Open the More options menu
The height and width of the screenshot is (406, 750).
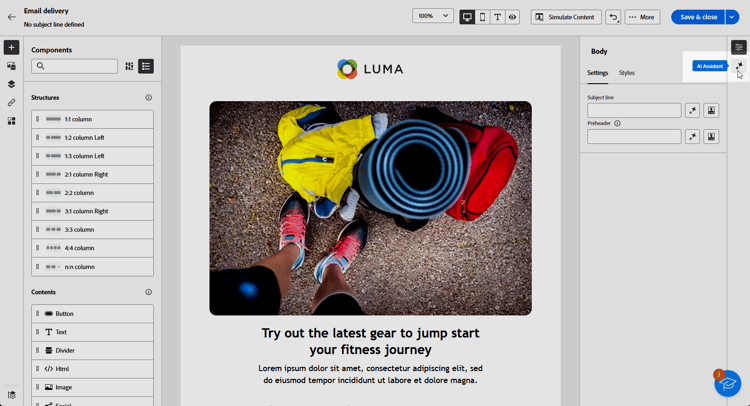pos(642,17)
